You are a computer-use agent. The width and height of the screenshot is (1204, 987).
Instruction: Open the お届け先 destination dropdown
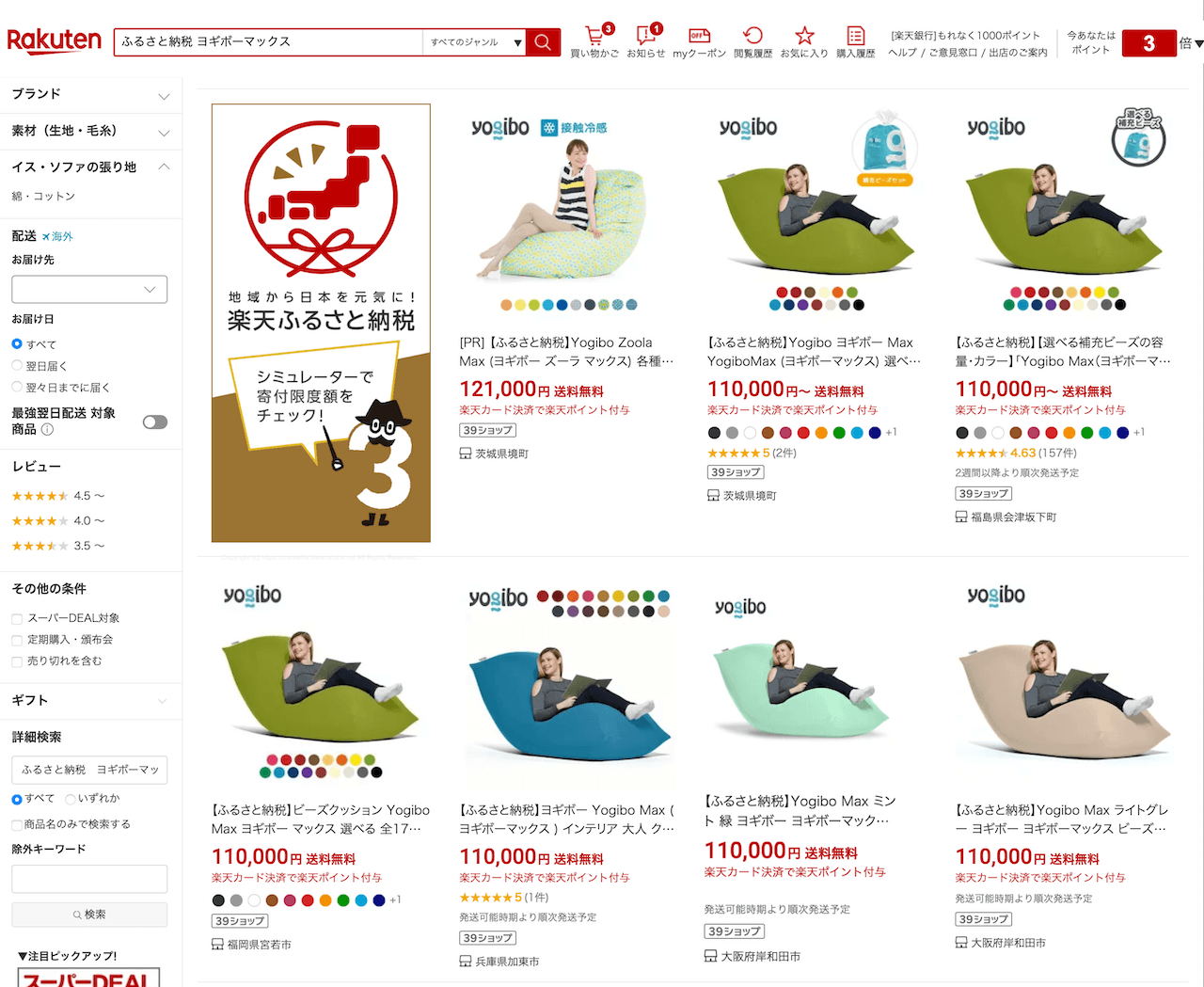click(89, 289)
